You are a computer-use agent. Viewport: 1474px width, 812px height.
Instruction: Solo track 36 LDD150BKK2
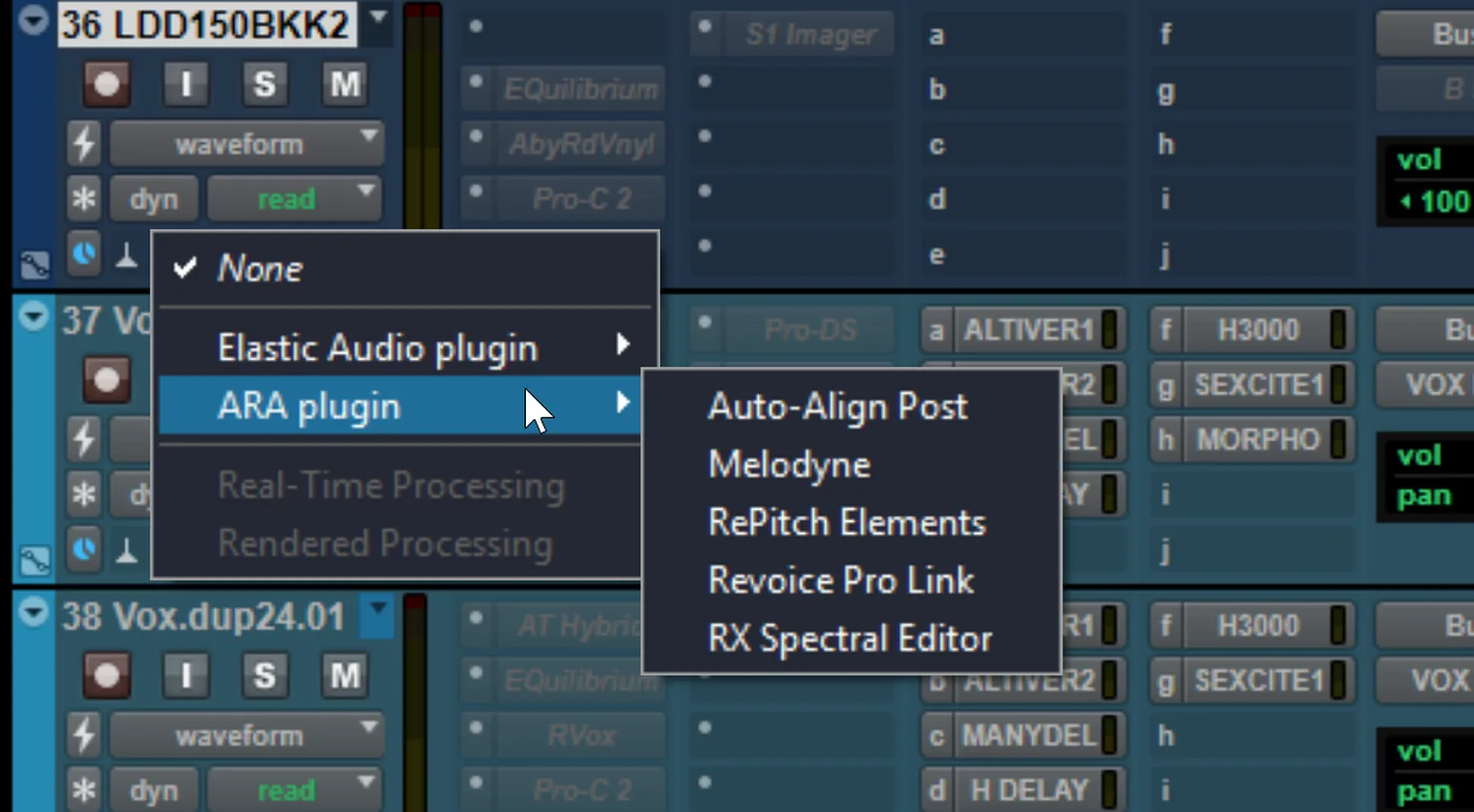[264, 84]
